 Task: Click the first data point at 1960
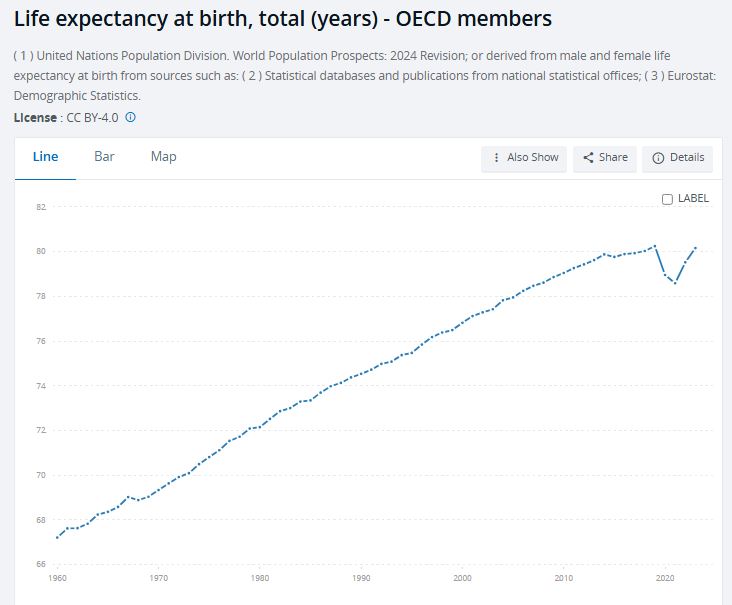pos(57,538)
